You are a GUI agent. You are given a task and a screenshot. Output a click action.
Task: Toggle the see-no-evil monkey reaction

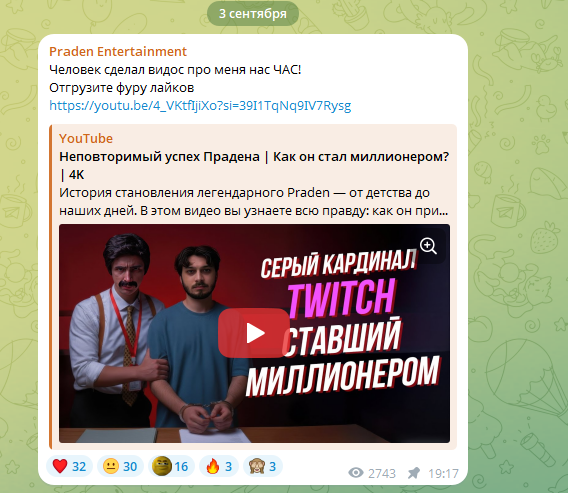[x=263, y=466]
